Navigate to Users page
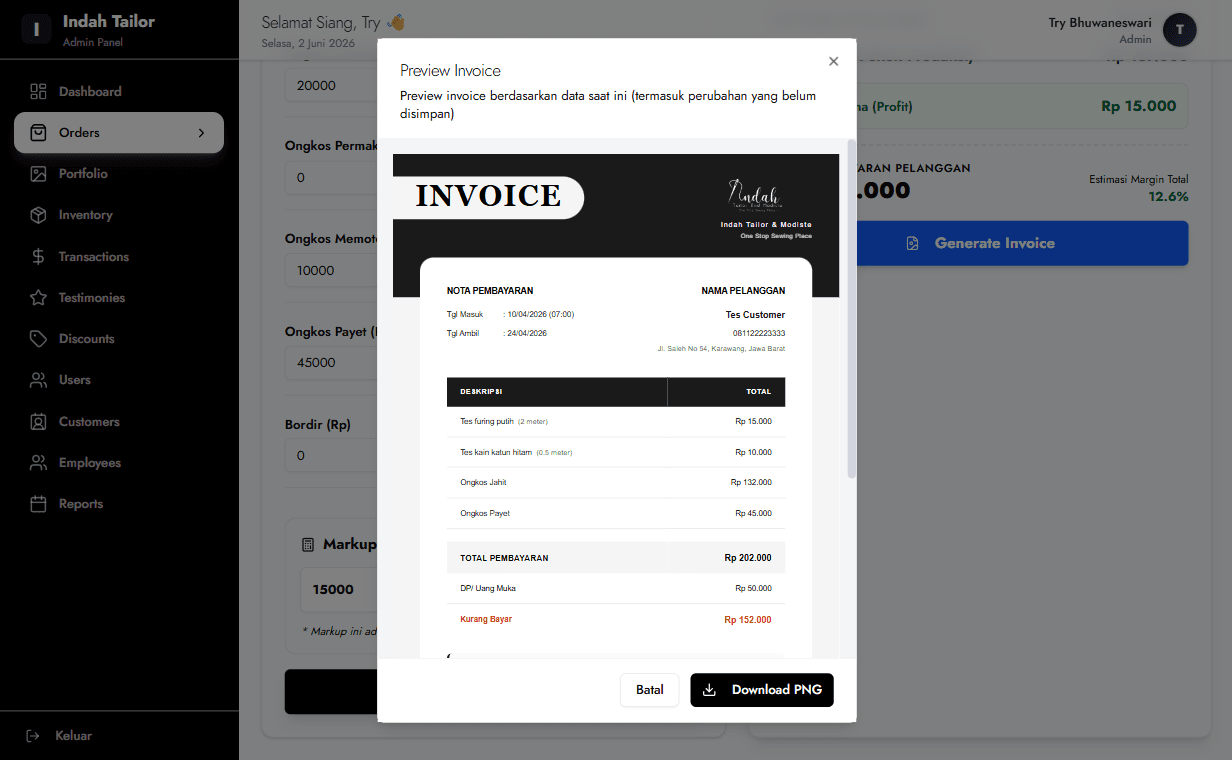 [x=119, y=380]
